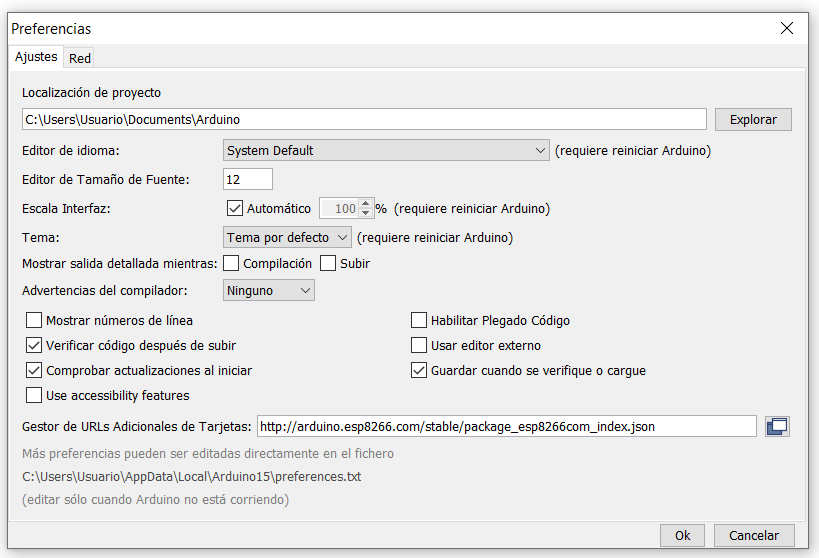Expand the Tema por defecto dropdown
Viewport: 819px width, 558px height.
pyautogui.click(x=288, y=238)
